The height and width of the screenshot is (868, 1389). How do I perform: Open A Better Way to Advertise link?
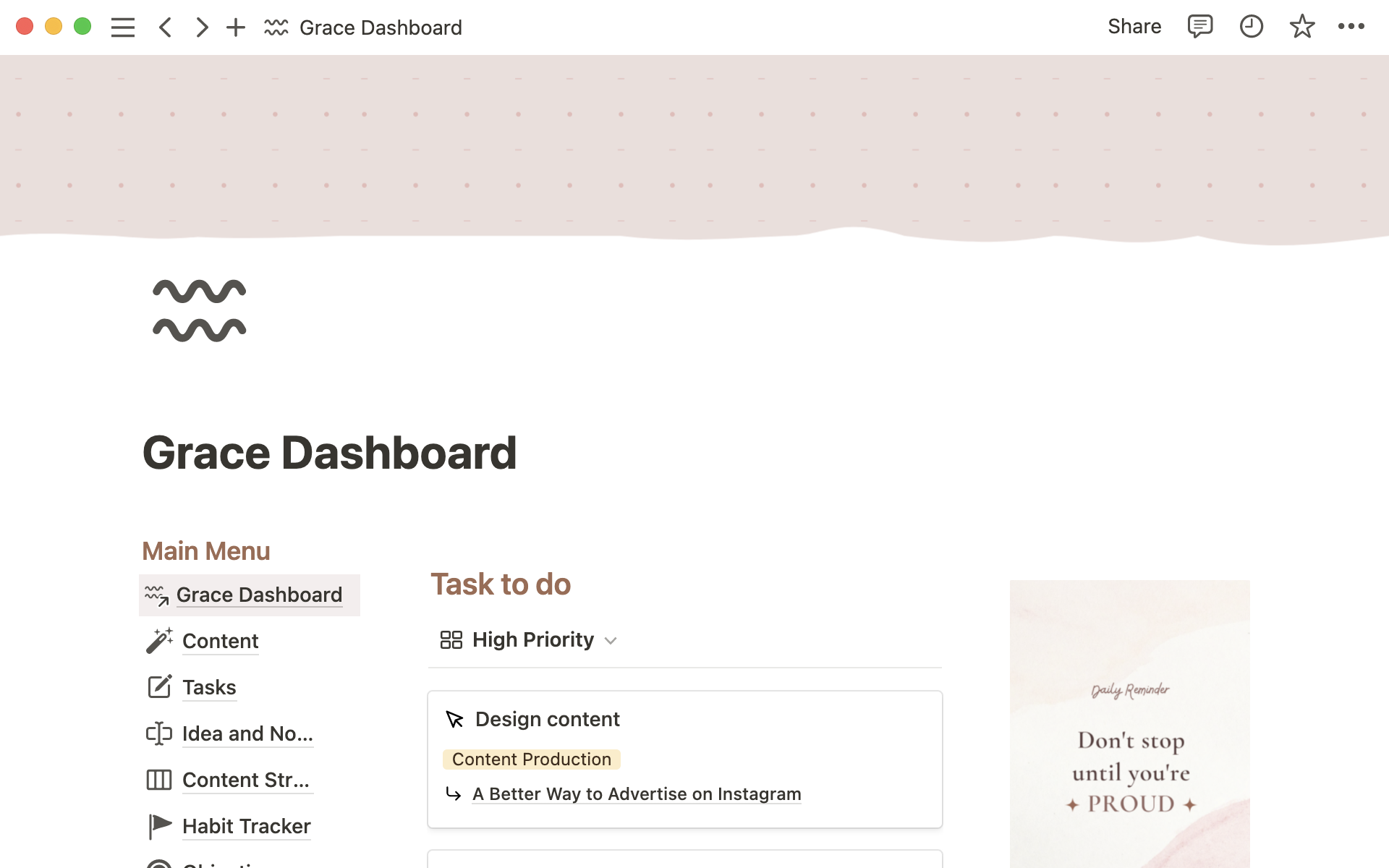tap(636, 794)
